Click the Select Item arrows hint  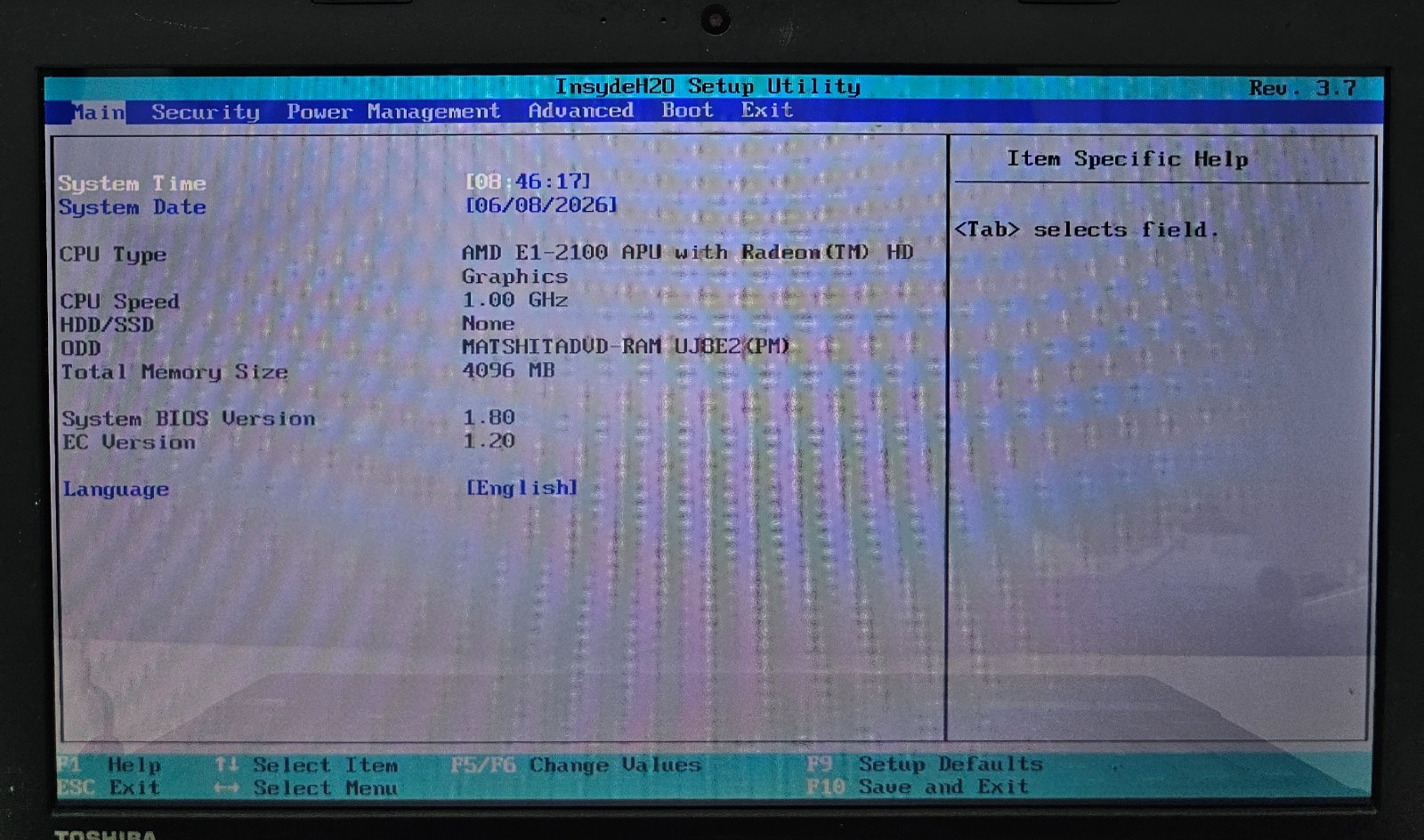[x=306, y=765]
